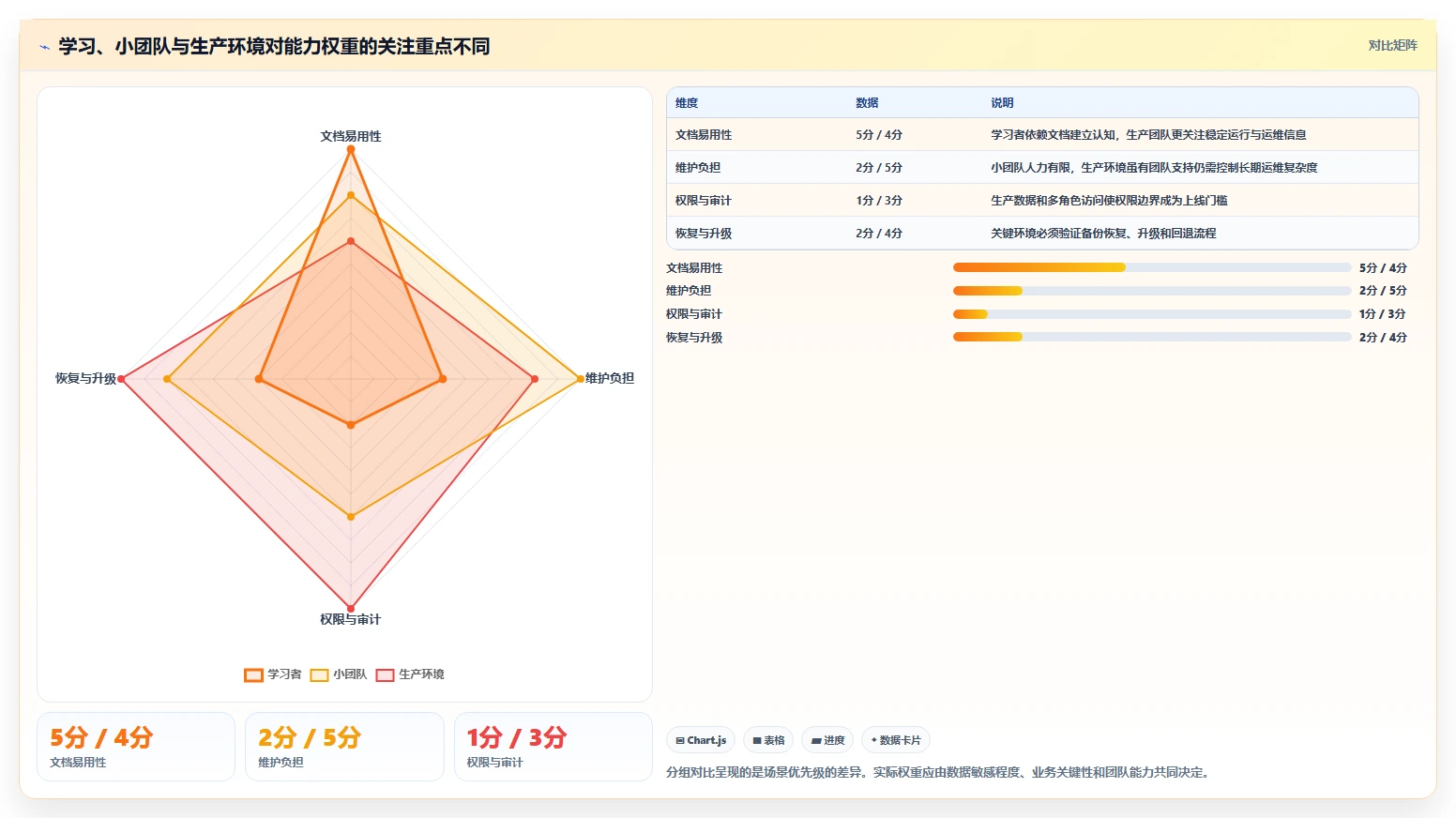This screenshot has height=818, width=1456.
Task: Click the description starting 学习者依赖文档
Action: click(1148, 135)
